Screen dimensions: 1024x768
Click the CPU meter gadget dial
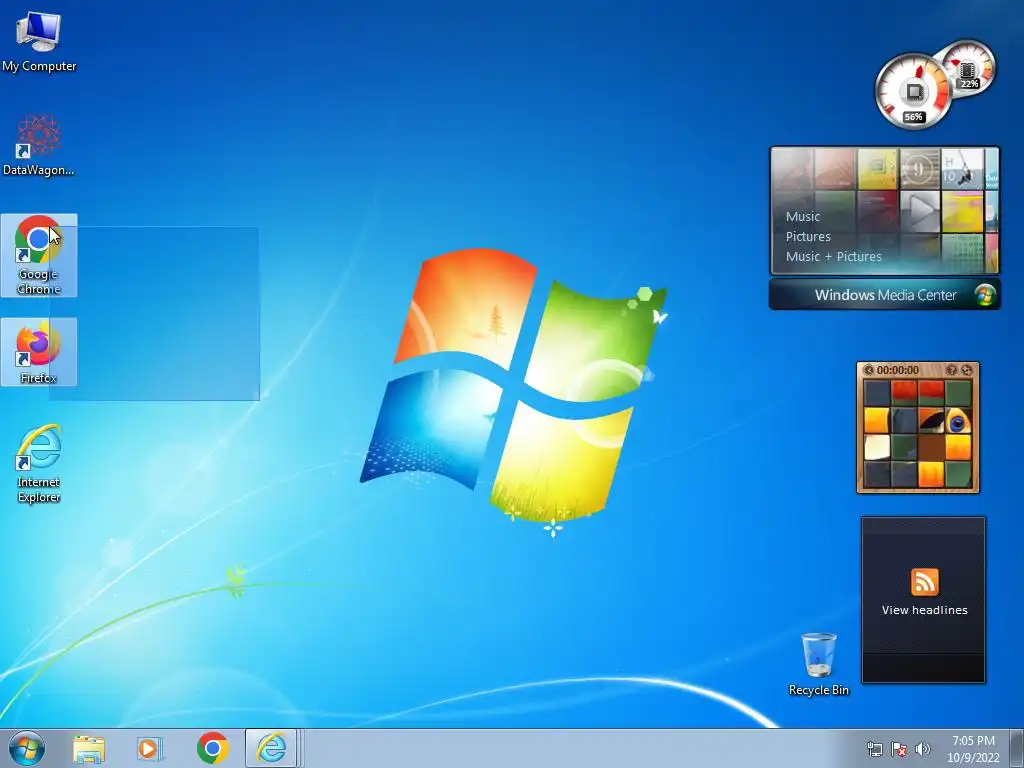914,91
